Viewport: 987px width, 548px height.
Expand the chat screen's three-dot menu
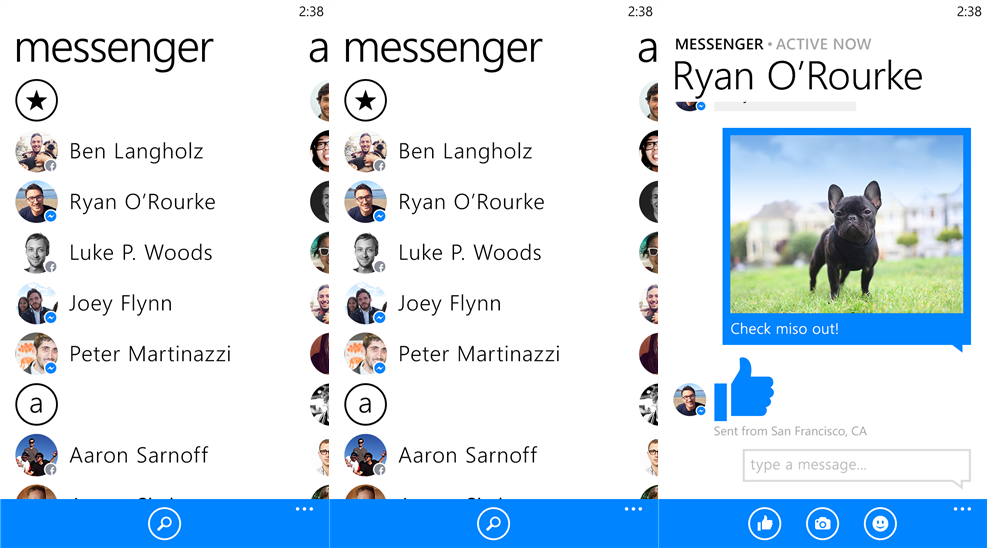tap(962, 509)
